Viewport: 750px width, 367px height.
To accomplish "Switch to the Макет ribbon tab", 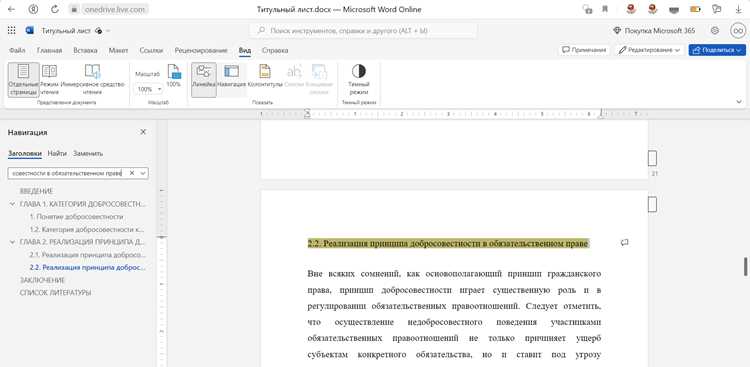I will pos(118,50).
